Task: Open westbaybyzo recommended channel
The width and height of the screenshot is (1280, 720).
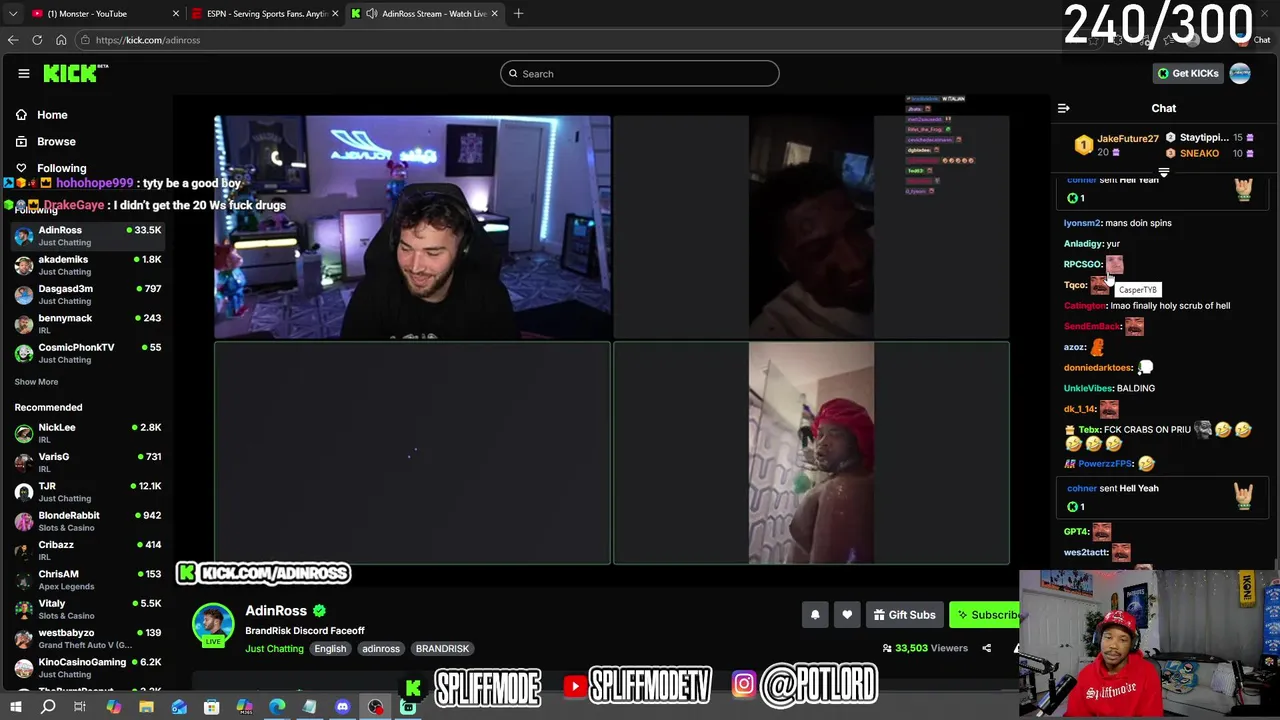Action: pos(88,638)
